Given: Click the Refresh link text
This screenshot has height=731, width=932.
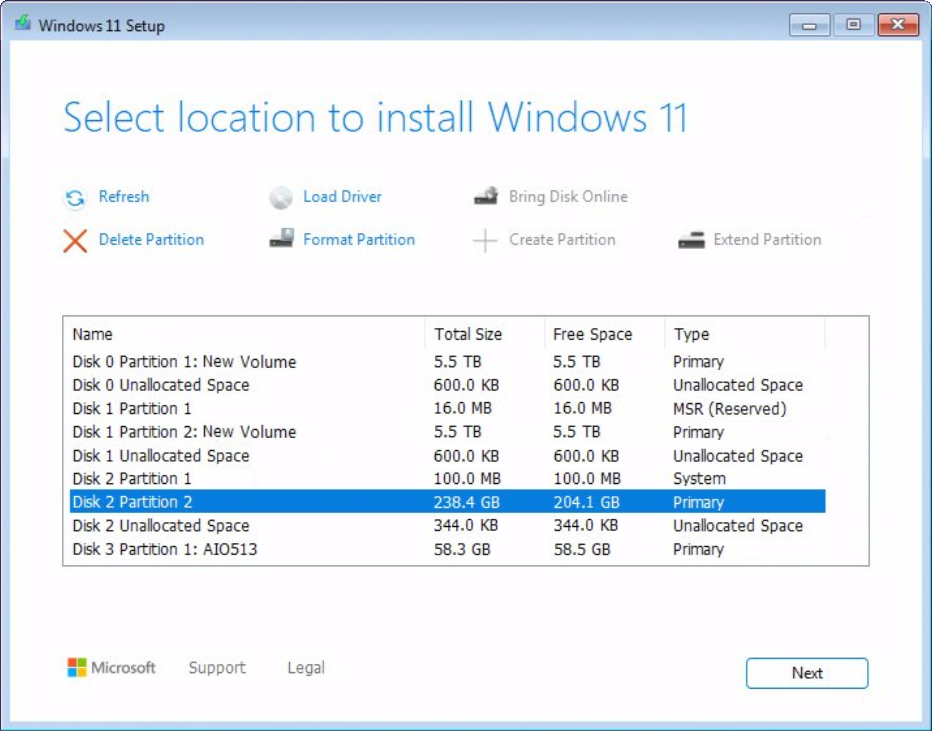Looking at the screenshot, I should 124,197.
